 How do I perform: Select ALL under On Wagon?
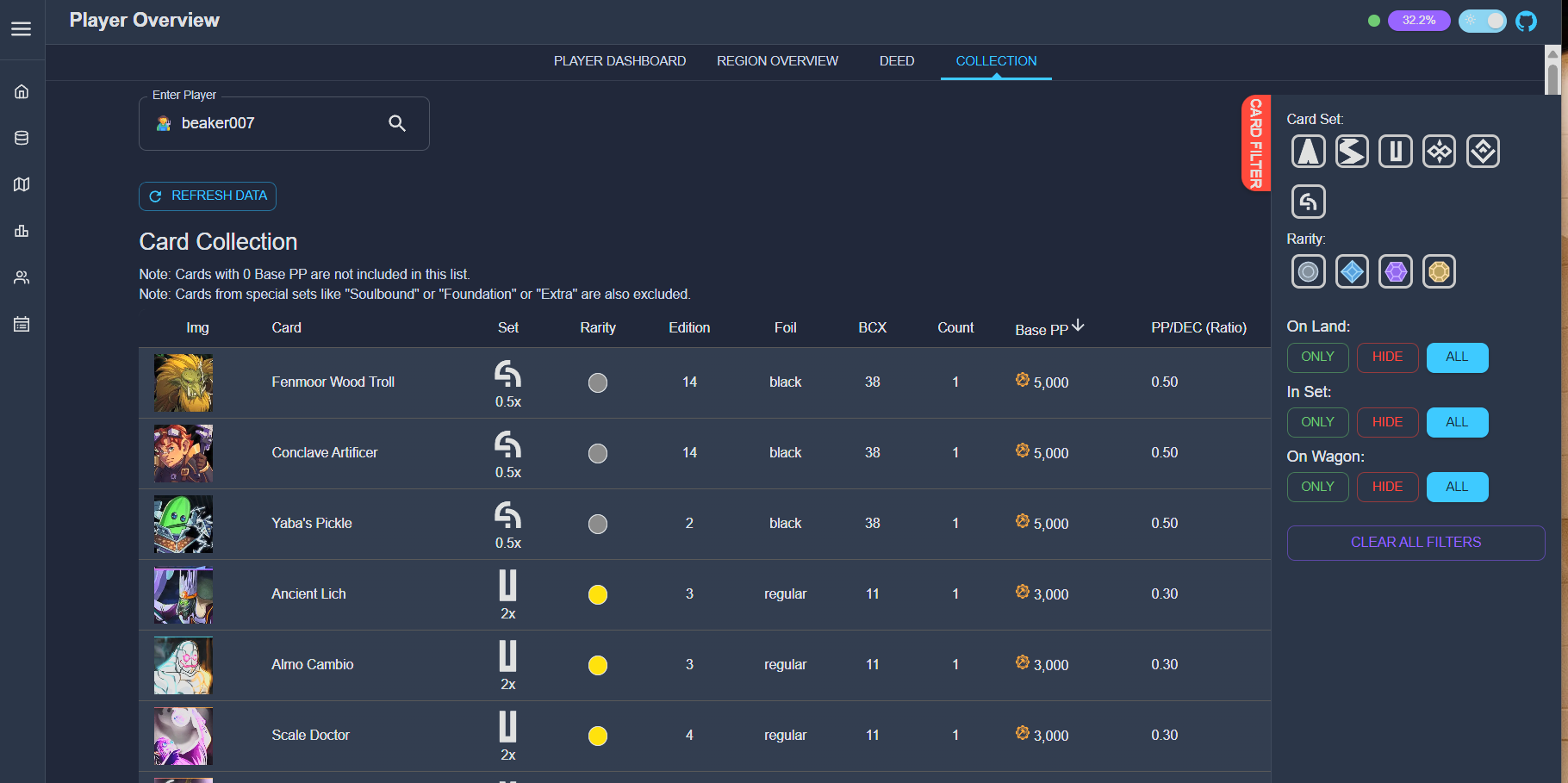coord(1457,487)
